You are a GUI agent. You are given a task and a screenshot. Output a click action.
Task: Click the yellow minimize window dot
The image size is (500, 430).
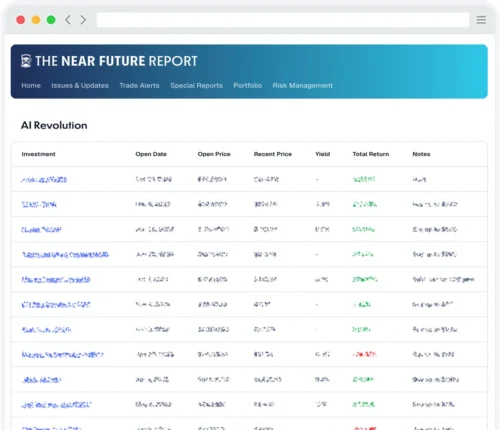click(36, 20)
